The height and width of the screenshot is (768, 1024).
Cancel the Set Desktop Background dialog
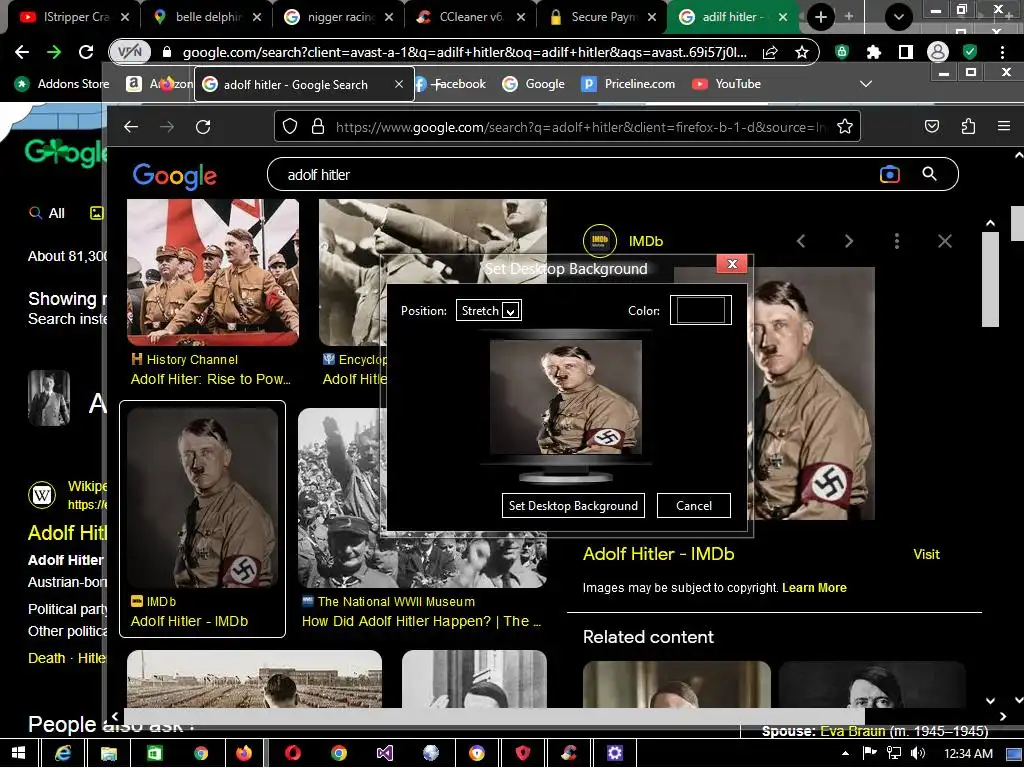694,505
